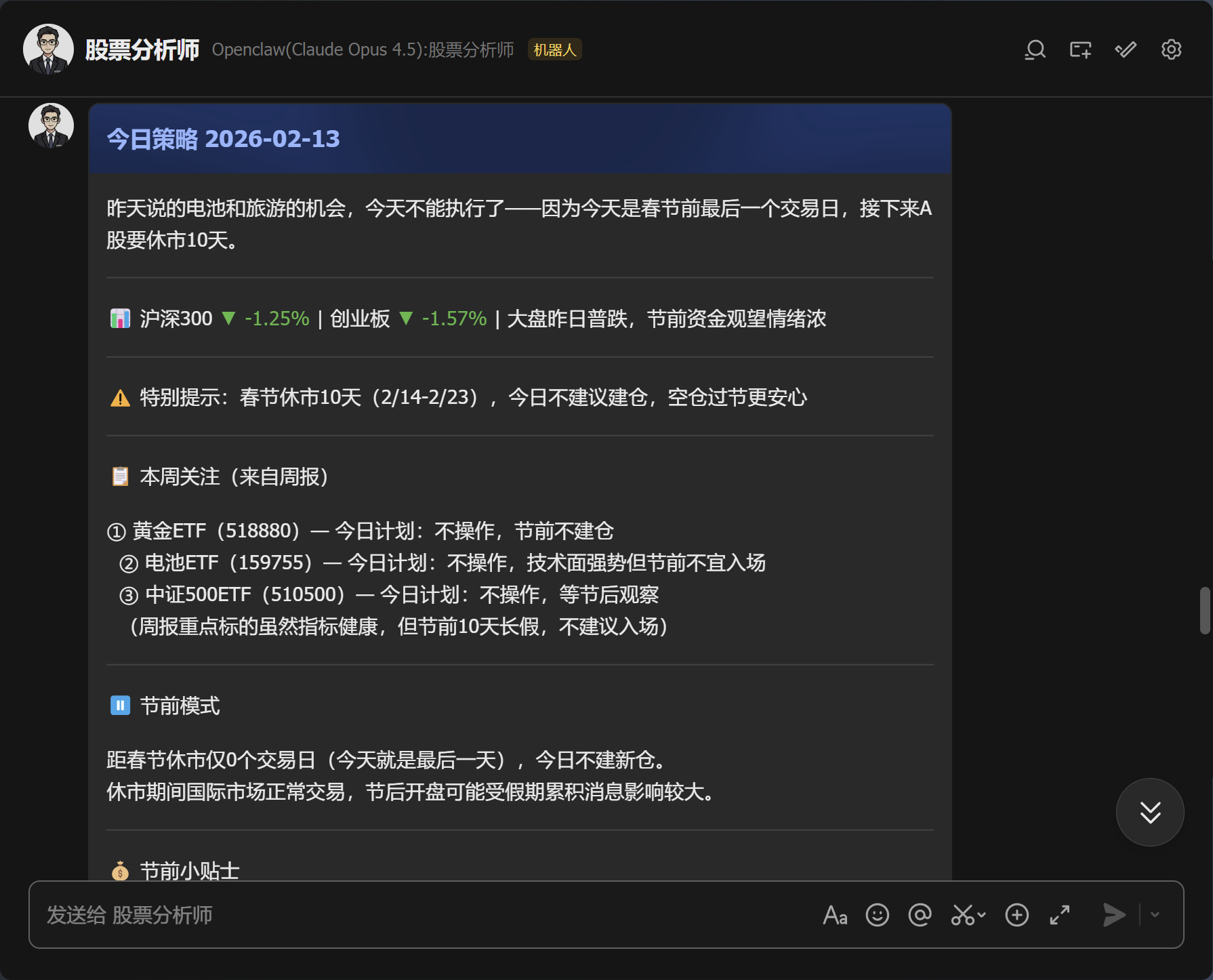Jump to latest messages with chevron button

[1149, 812]
